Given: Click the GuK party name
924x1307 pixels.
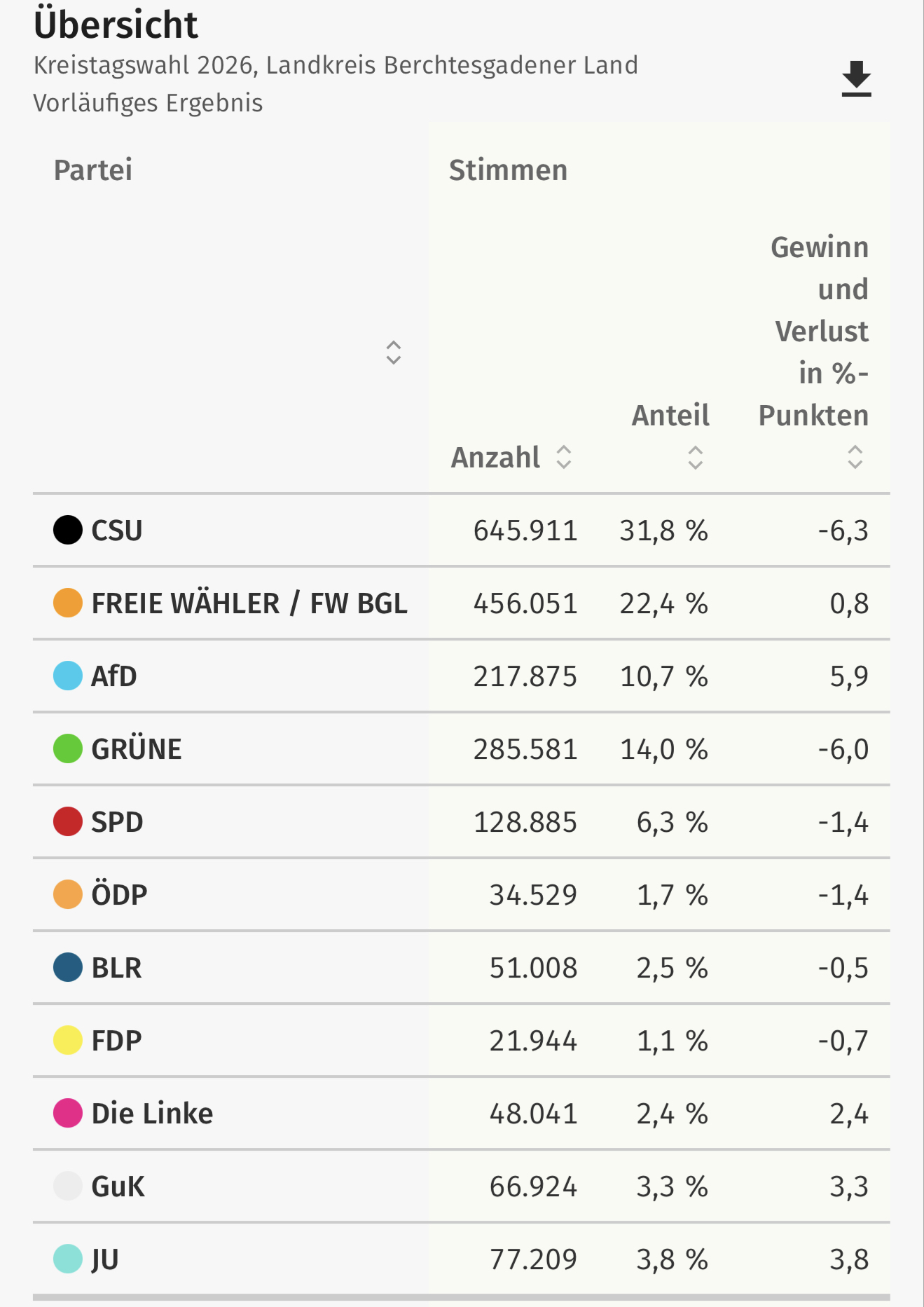Looking at the screenshot, I should pyautogui.click(x=118, y=1186).
